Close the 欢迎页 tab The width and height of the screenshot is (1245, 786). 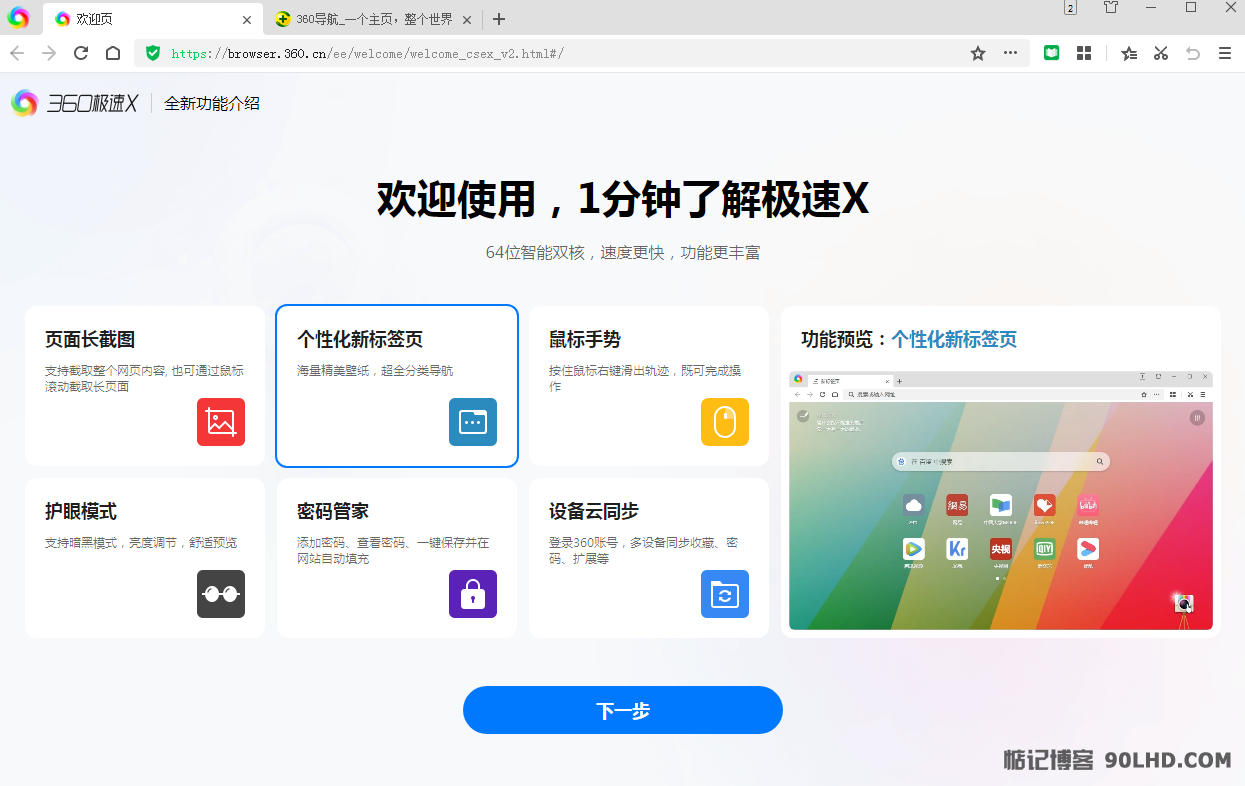click(x=247, y=19)
